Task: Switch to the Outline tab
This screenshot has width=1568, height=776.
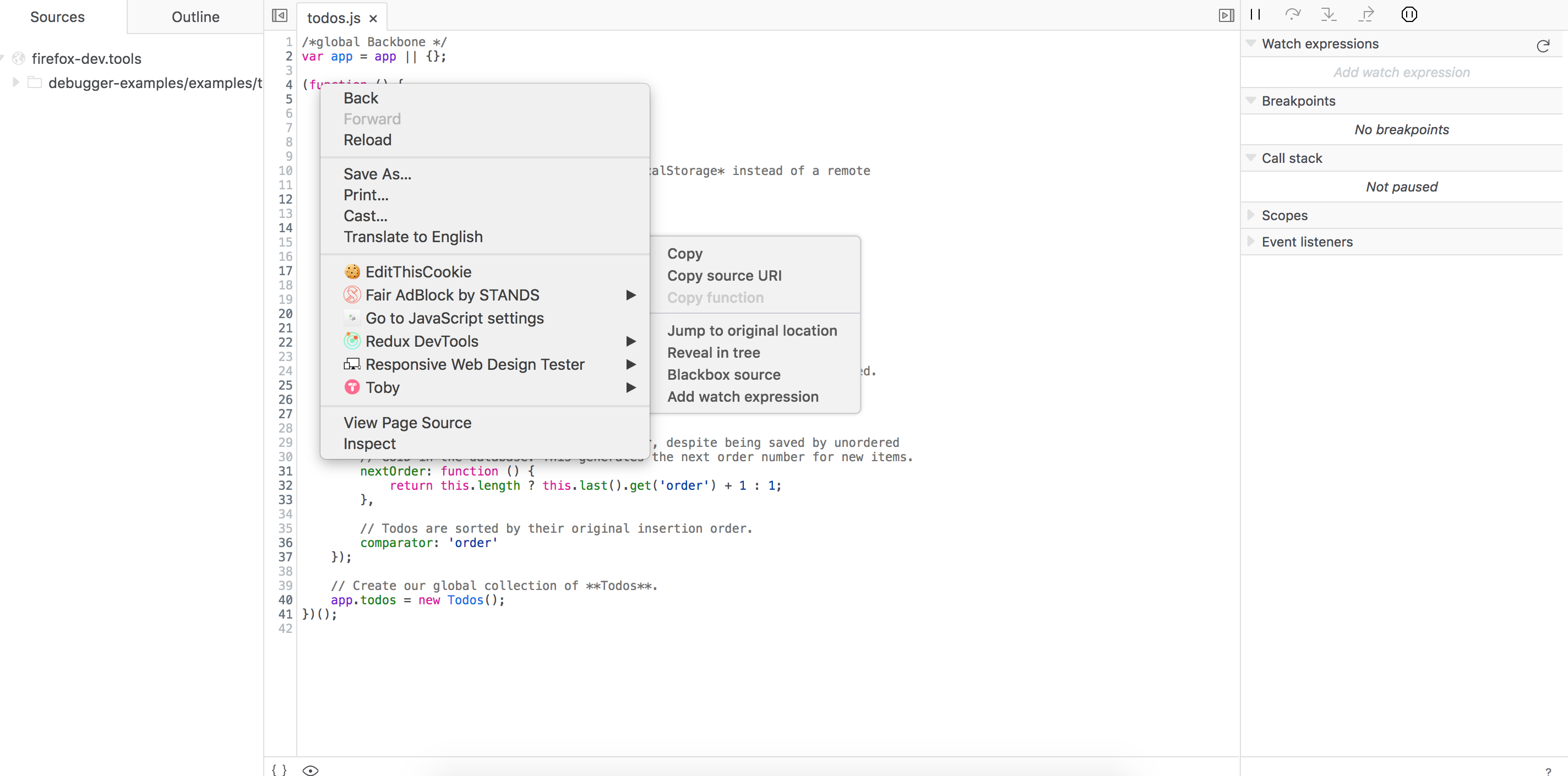Action: [195, 17]
